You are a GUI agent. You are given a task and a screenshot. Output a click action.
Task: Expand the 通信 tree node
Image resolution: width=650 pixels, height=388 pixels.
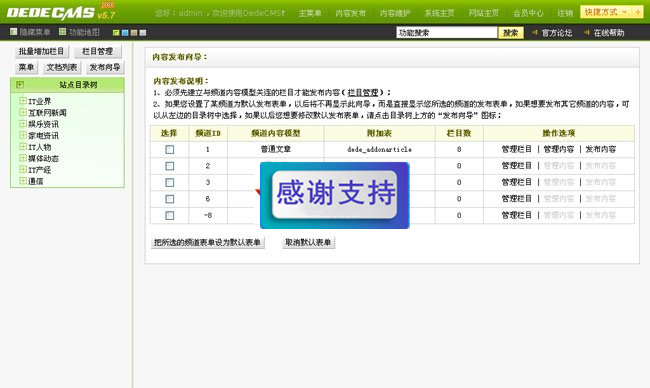(23, 181)
